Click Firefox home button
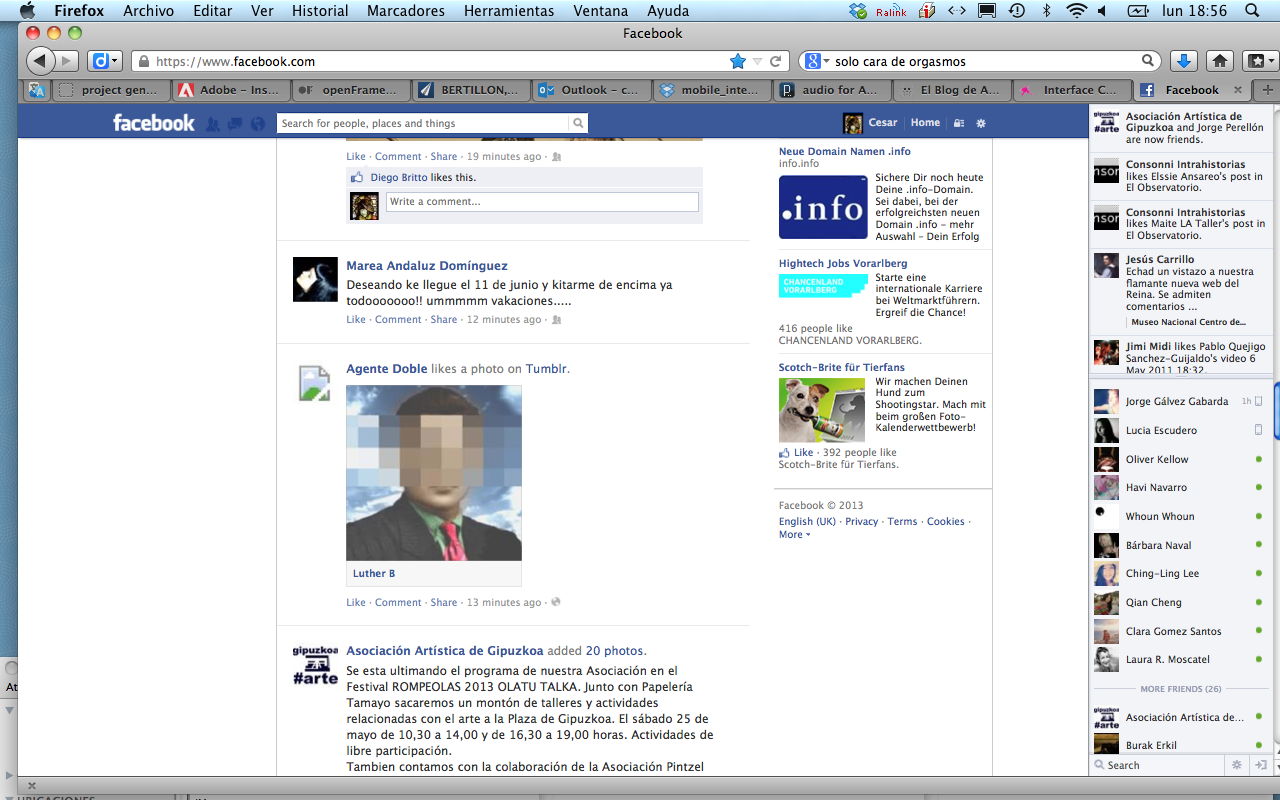 [1219, 61]
